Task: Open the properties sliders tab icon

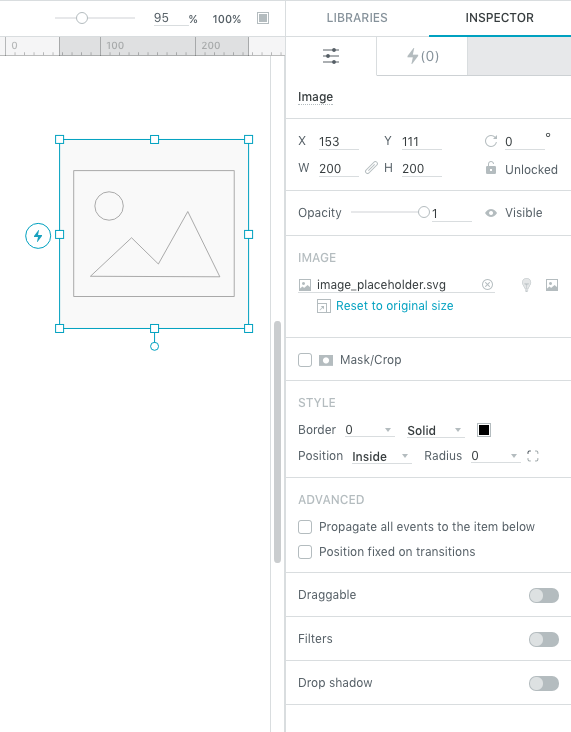Action: pos(331,56)
